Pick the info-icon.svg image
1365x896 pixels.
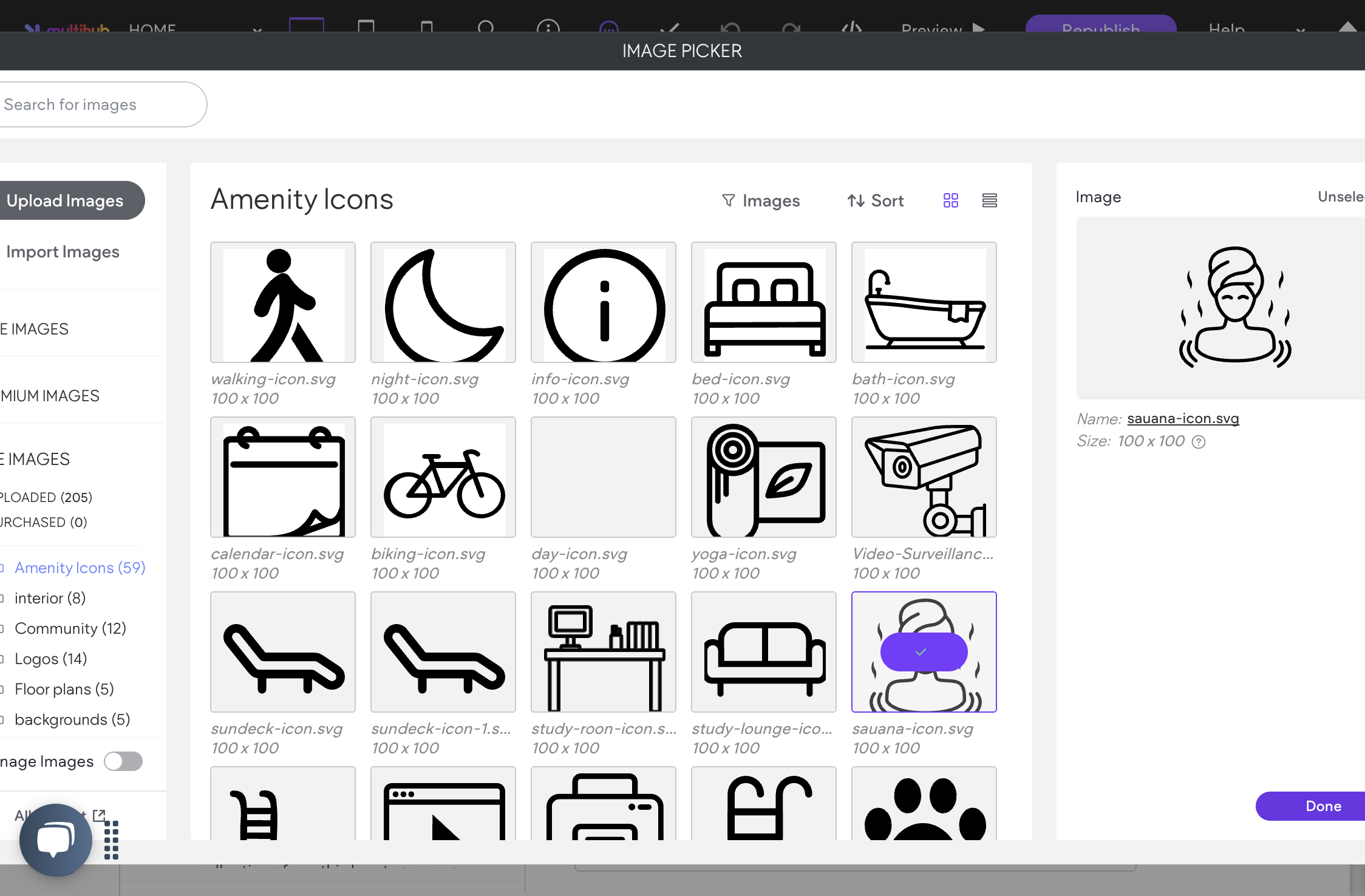coord(604,302)
